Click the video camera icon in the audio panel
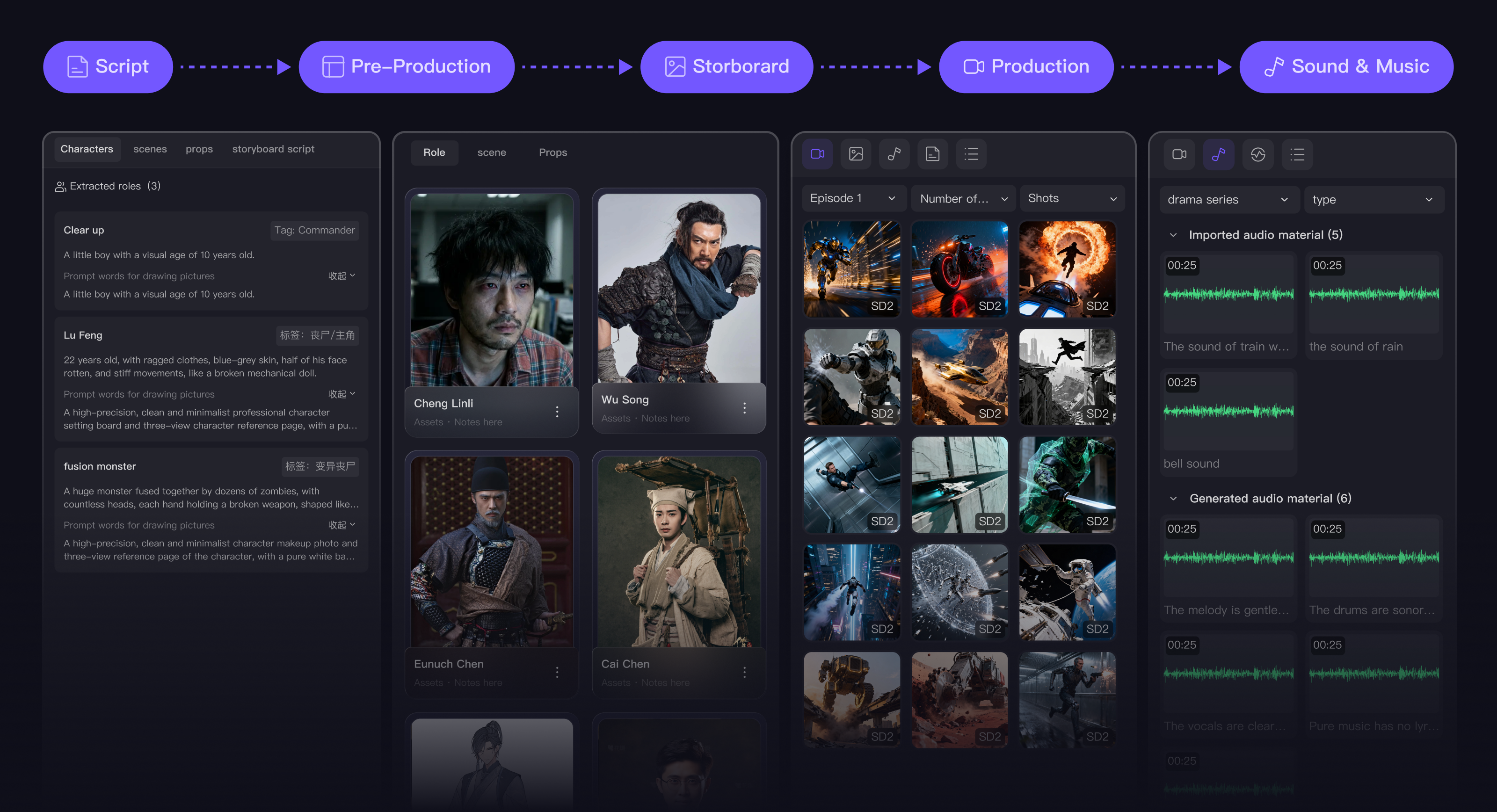The image size is (1497, 812). pyautogui.click(x=1179, y=155)
